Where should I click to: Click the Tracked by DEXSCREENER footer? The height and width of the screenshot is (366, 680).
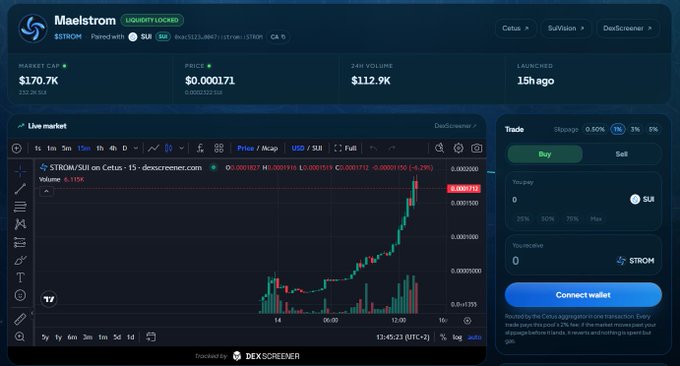(x=247, y=356)
